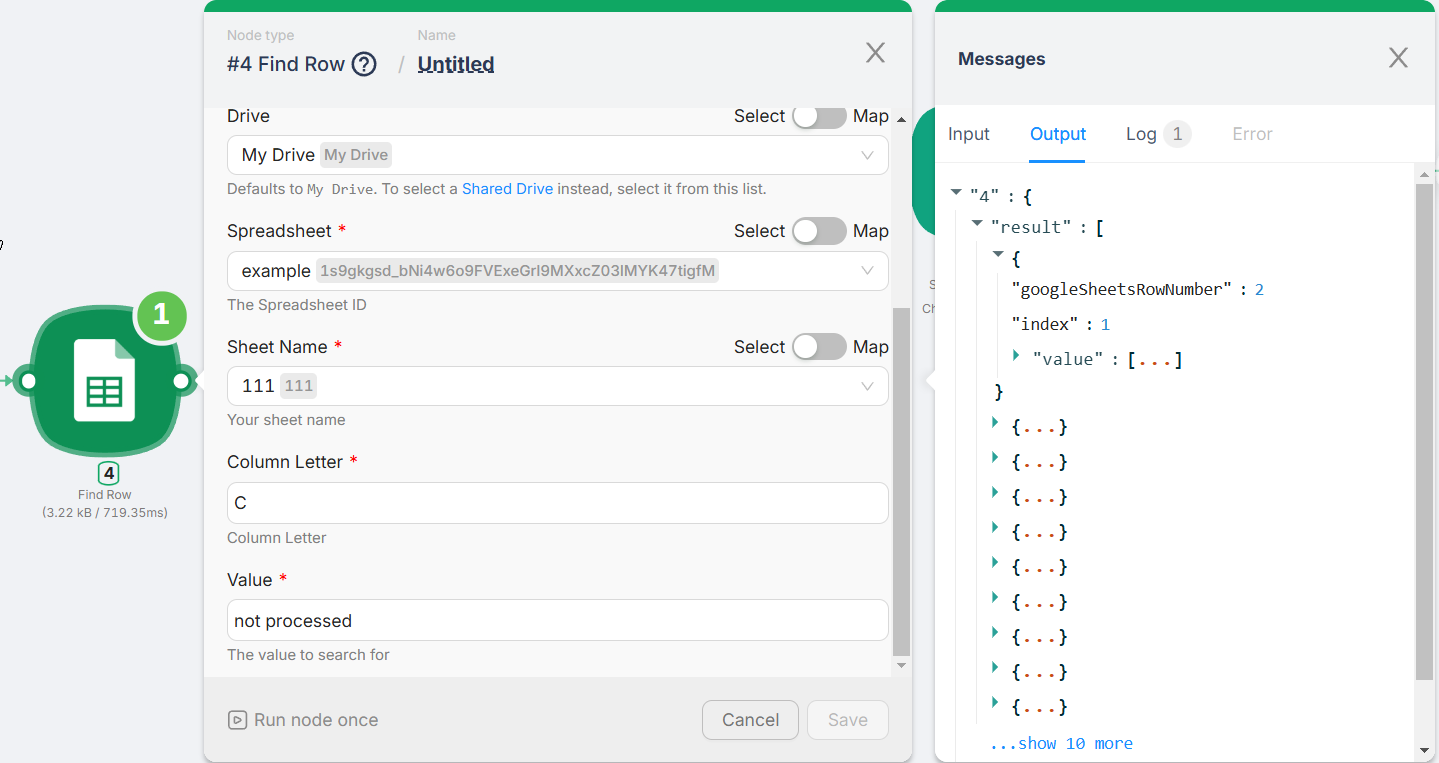
Task: Click the Cancel button
Action: coord(750,720)
